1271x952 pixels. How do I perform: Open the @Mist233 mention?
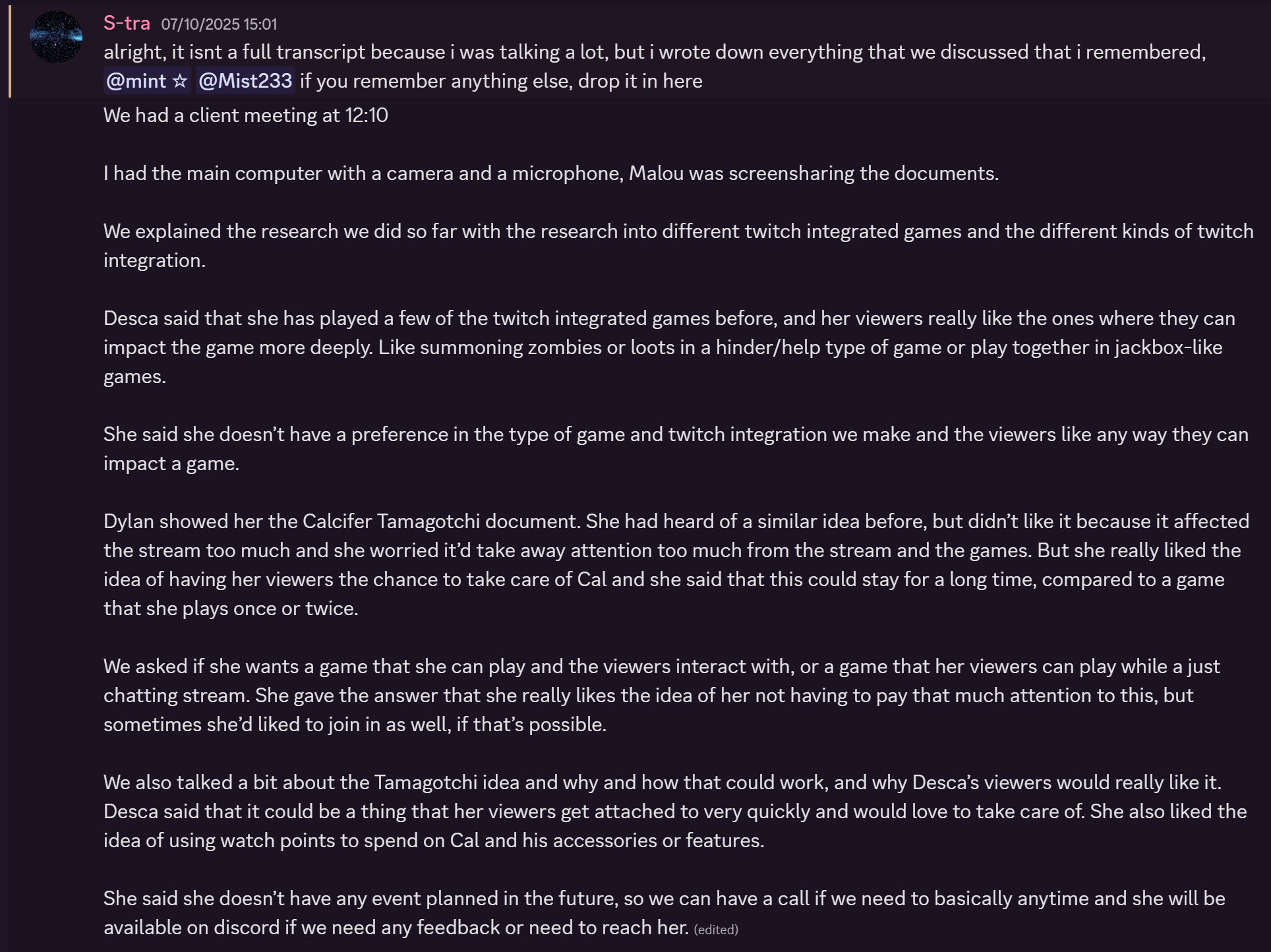tap(245, 81)
